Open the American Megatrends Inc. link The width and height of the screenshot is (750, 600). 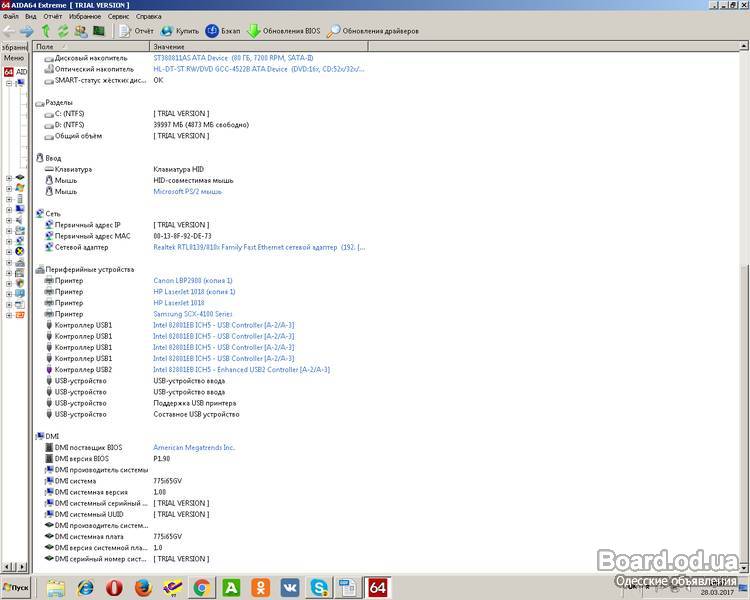point(194,447)
